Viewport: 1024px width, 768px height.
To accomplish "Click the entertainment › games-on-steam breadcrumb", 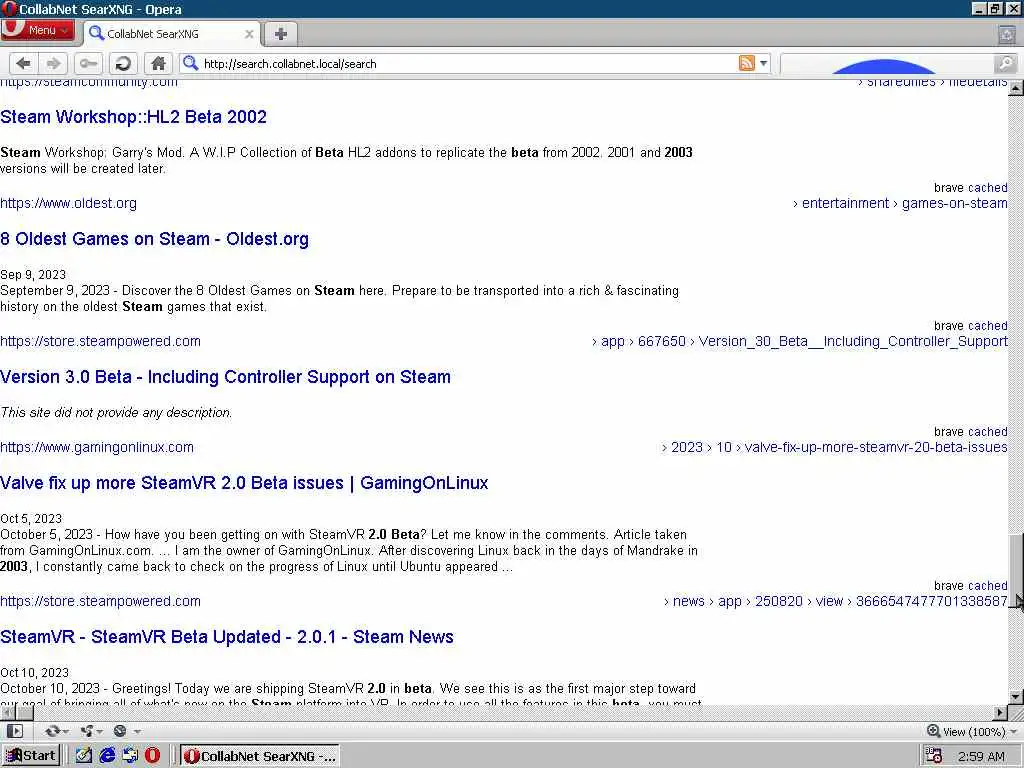I will point(900,203).
